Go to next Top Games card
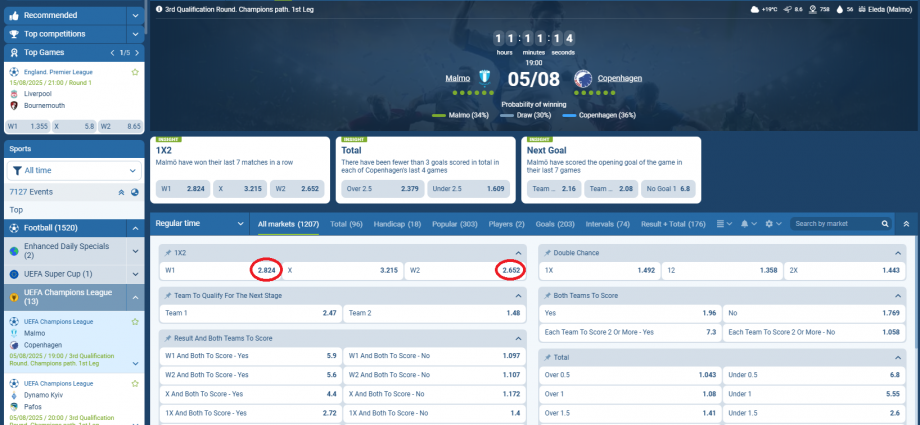 [137, 53]
